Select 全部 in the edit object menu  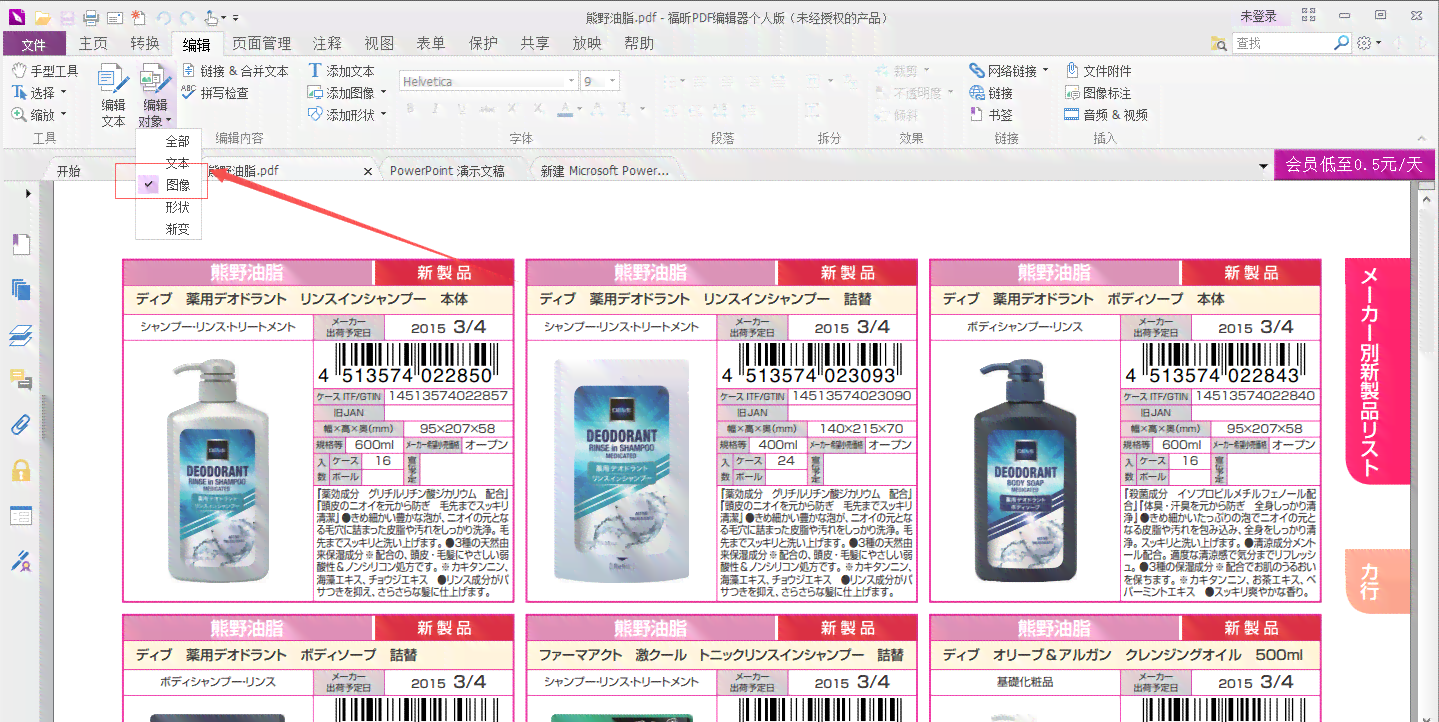177,141
